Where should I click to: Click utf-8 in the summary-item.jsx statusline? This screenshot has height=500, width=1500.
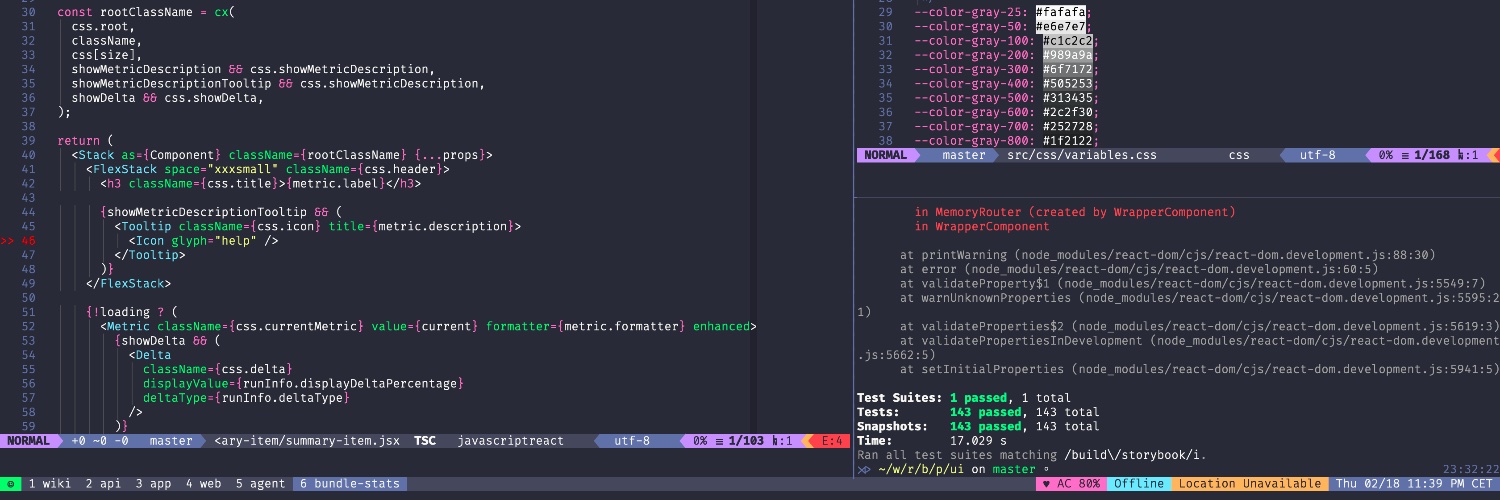(x=632, y=440)
